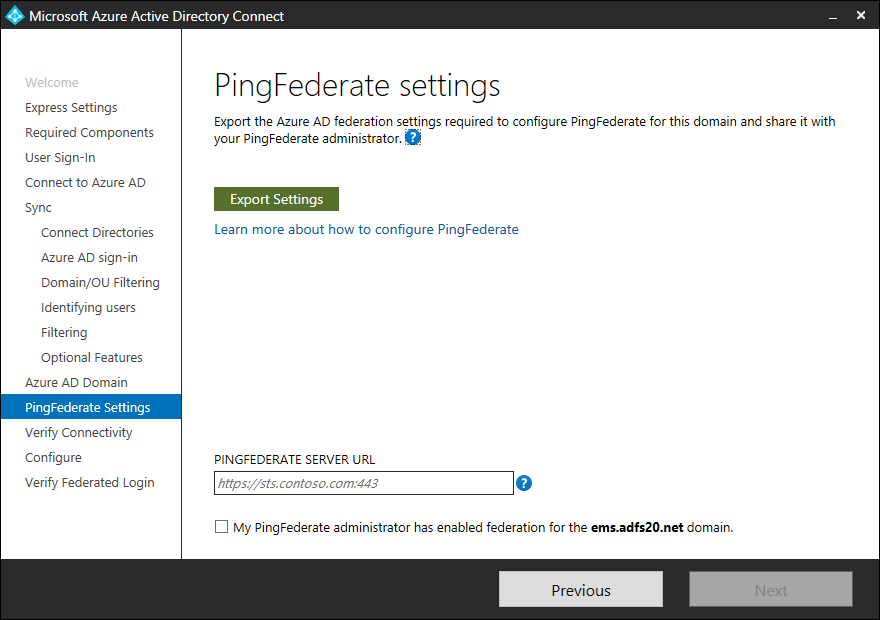
Task: Select Azure AD sign-in options
Action: 90,257
